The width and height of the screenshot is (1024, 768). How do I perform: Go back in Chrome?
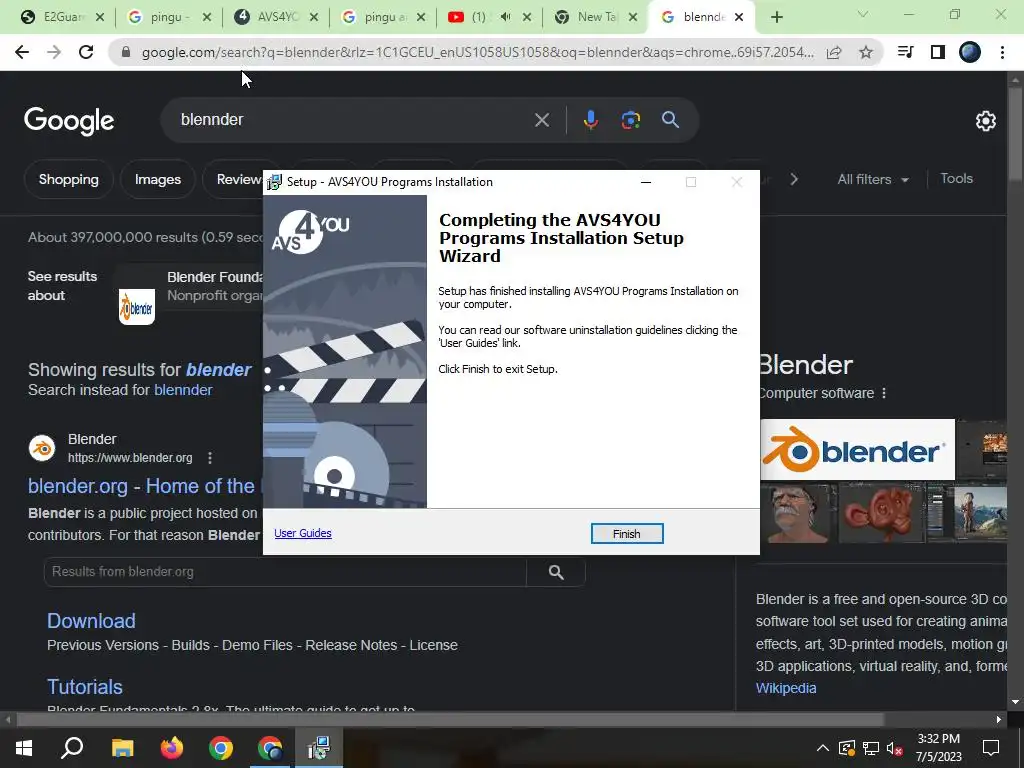coord(22,52)
